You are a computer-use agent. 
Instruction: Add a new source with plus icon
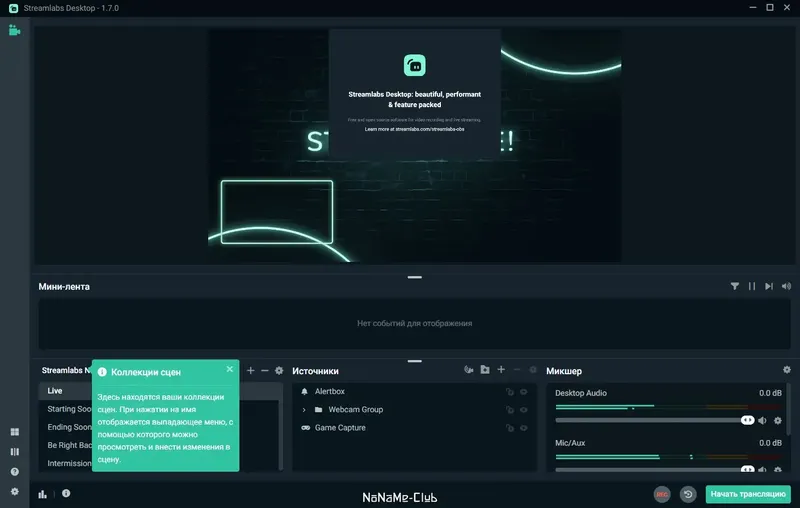click(501, 369)
